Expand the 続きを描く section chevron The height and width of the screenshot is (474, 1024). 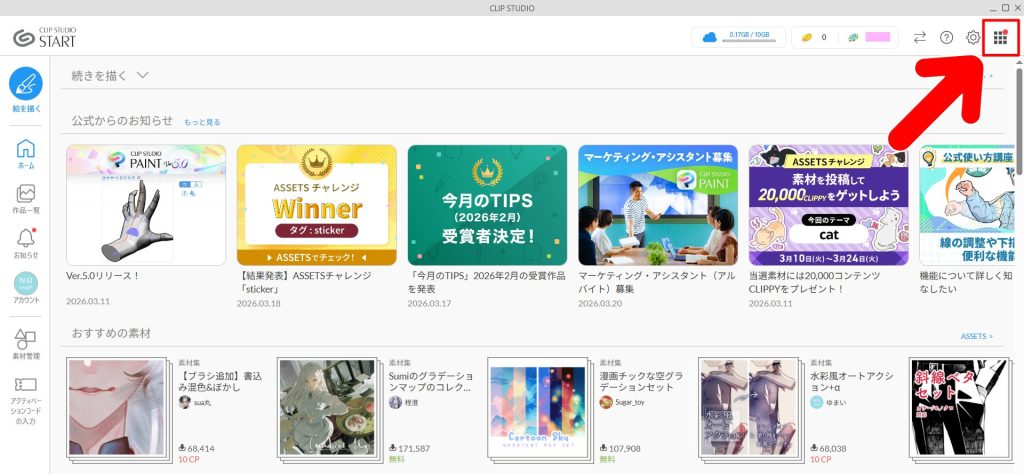pyautogui.click(x=143, y=75)
